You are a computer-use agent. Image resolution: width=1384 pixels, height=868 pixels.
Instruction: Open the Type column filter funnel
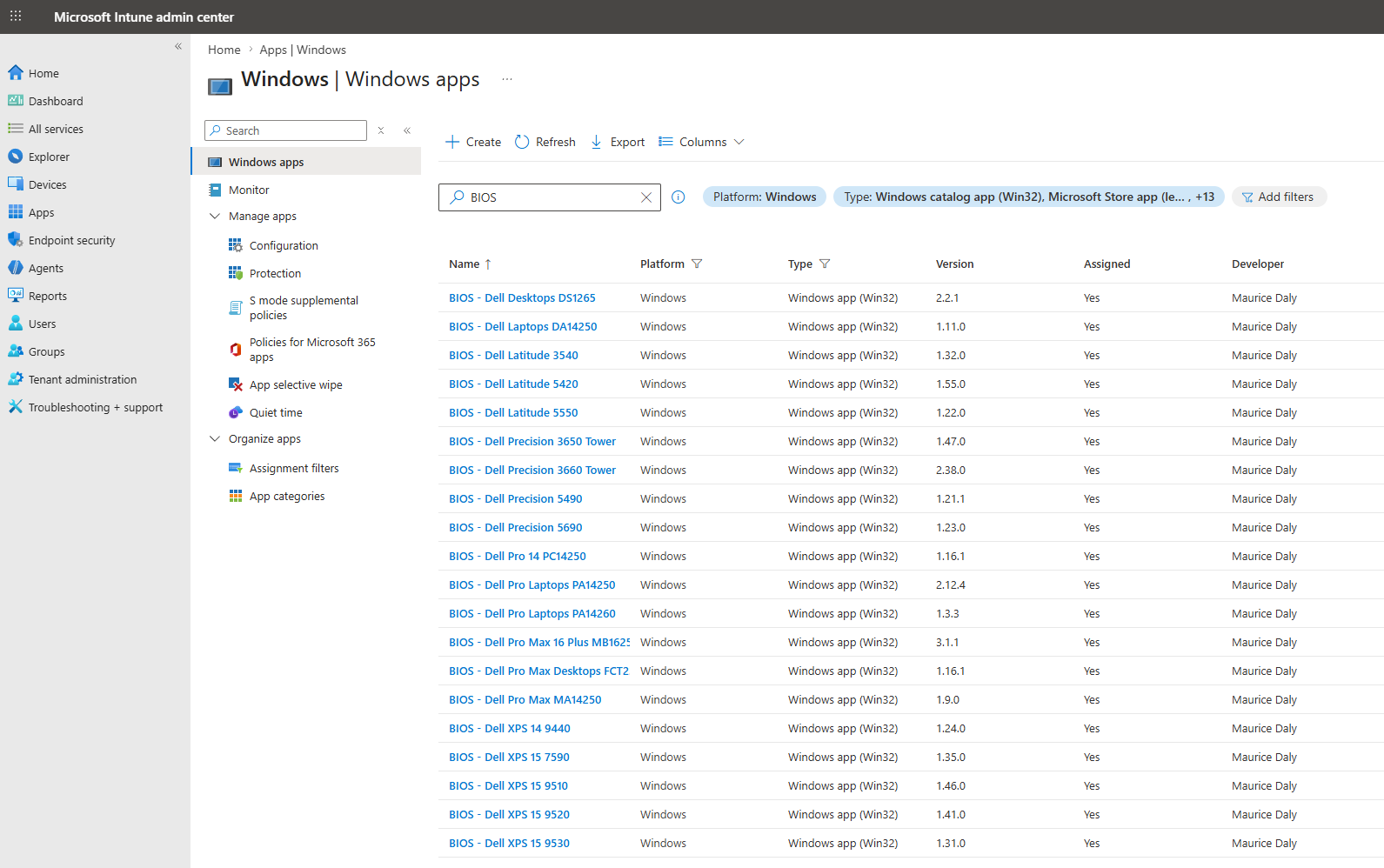coord(825,264)
